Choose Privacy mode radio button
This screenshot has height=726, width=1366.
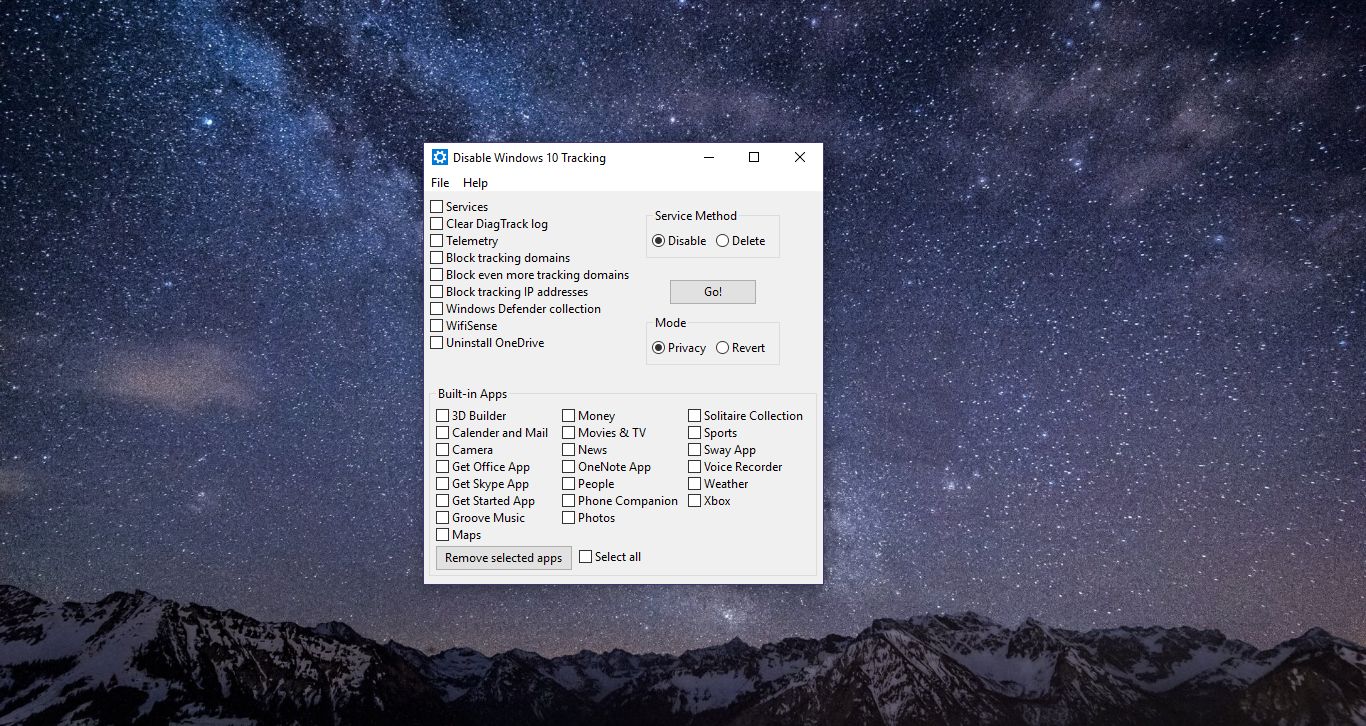658,348
